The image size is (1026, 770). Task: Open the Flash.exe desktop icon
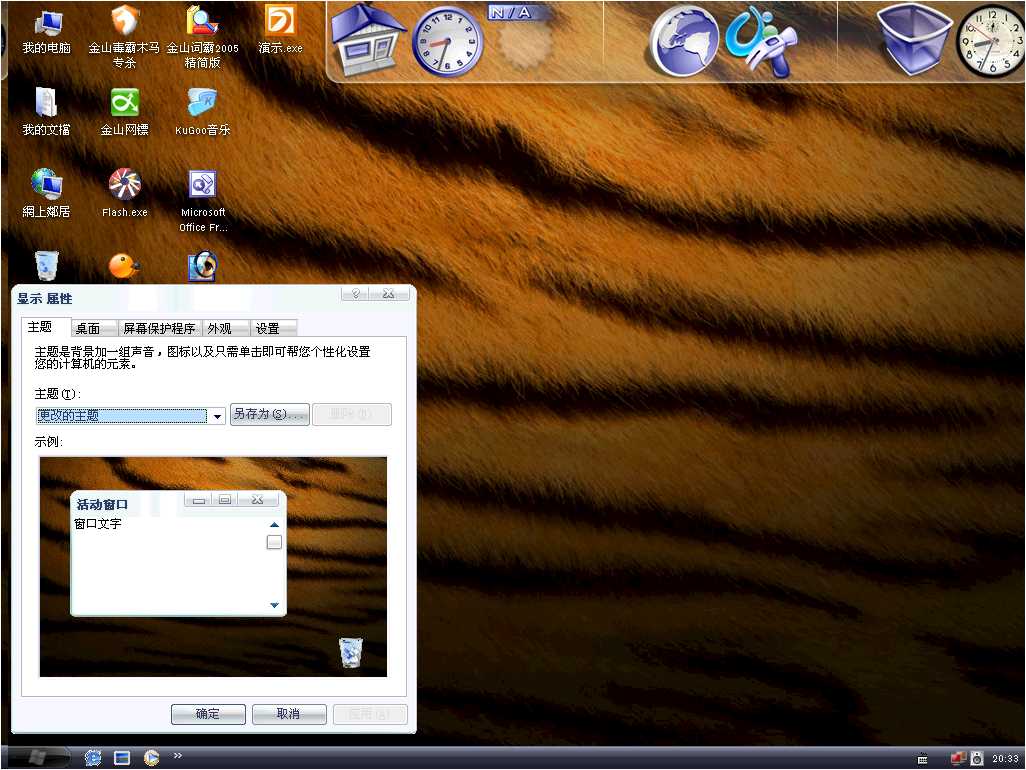point(125,185)
